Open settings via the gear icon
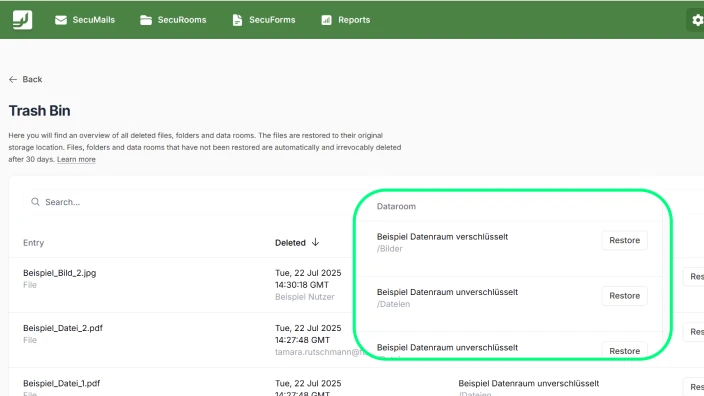Viewport: 704px width, 396px height. tap(697, 20)
